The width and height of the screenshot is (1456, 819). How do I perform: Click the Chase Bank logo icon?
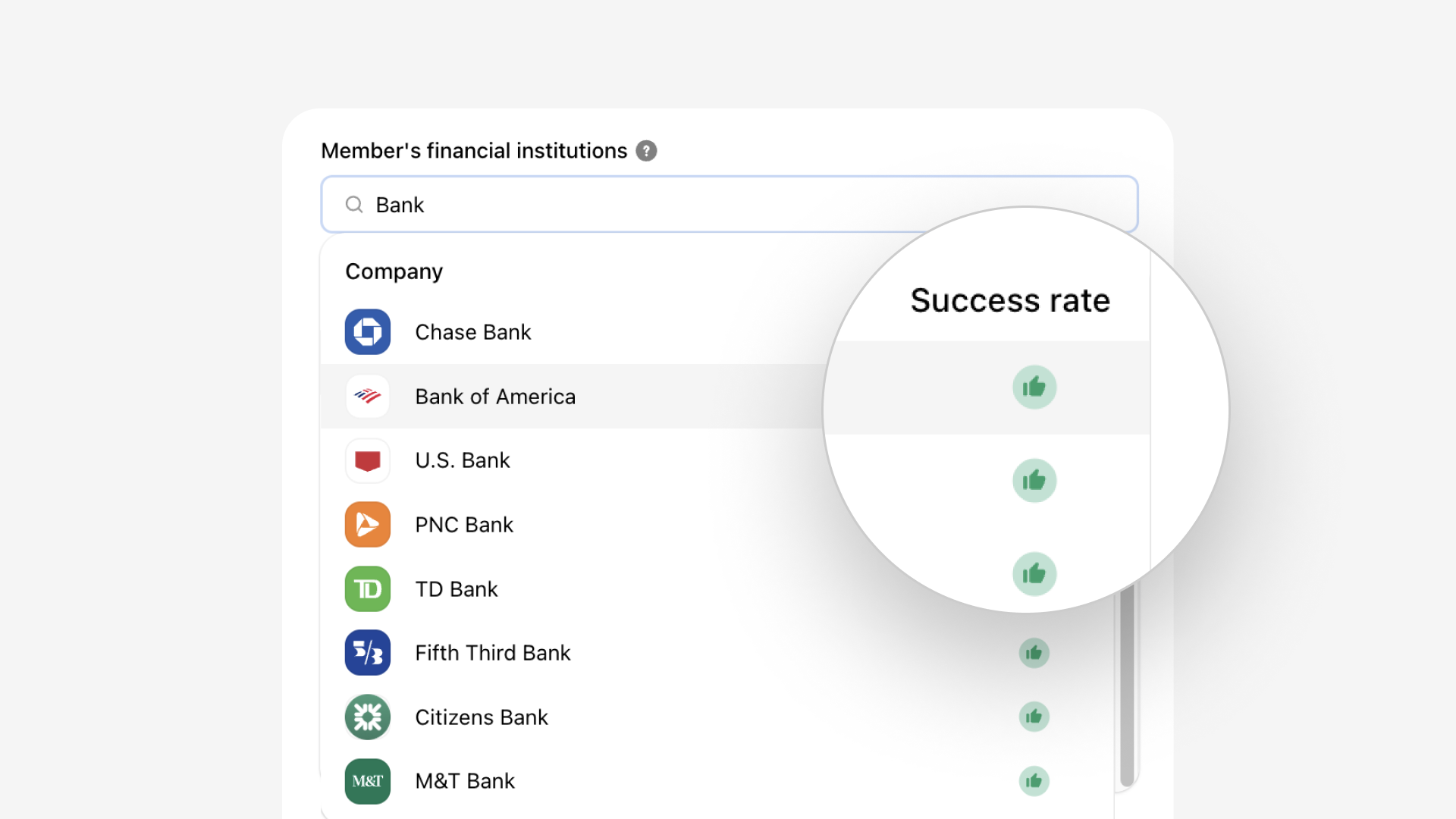pyautogui.click(x=368, y=332)
